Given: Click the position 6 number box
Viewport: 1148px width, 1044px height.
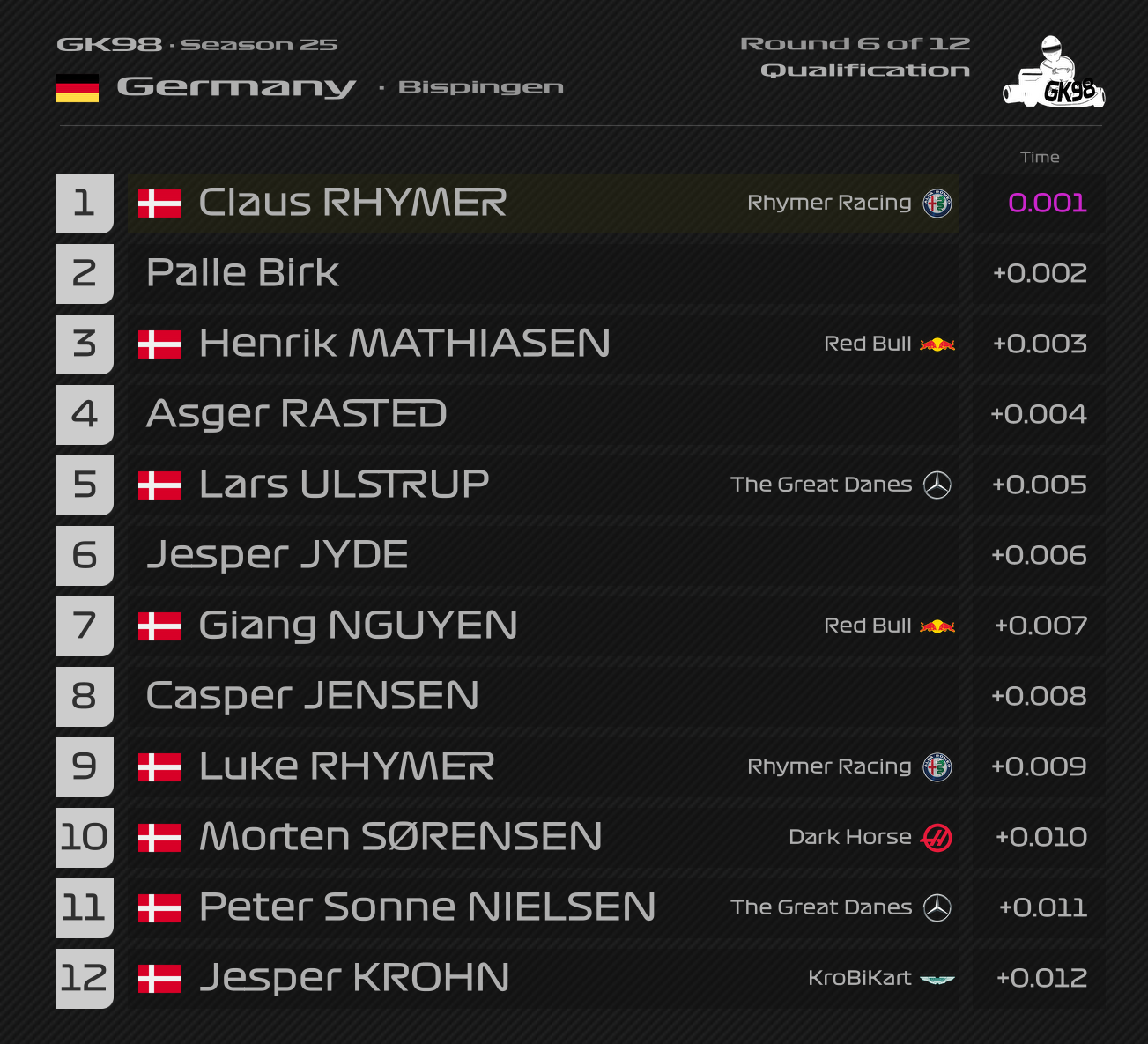Looking at the screenshot, I should [85, 556].
